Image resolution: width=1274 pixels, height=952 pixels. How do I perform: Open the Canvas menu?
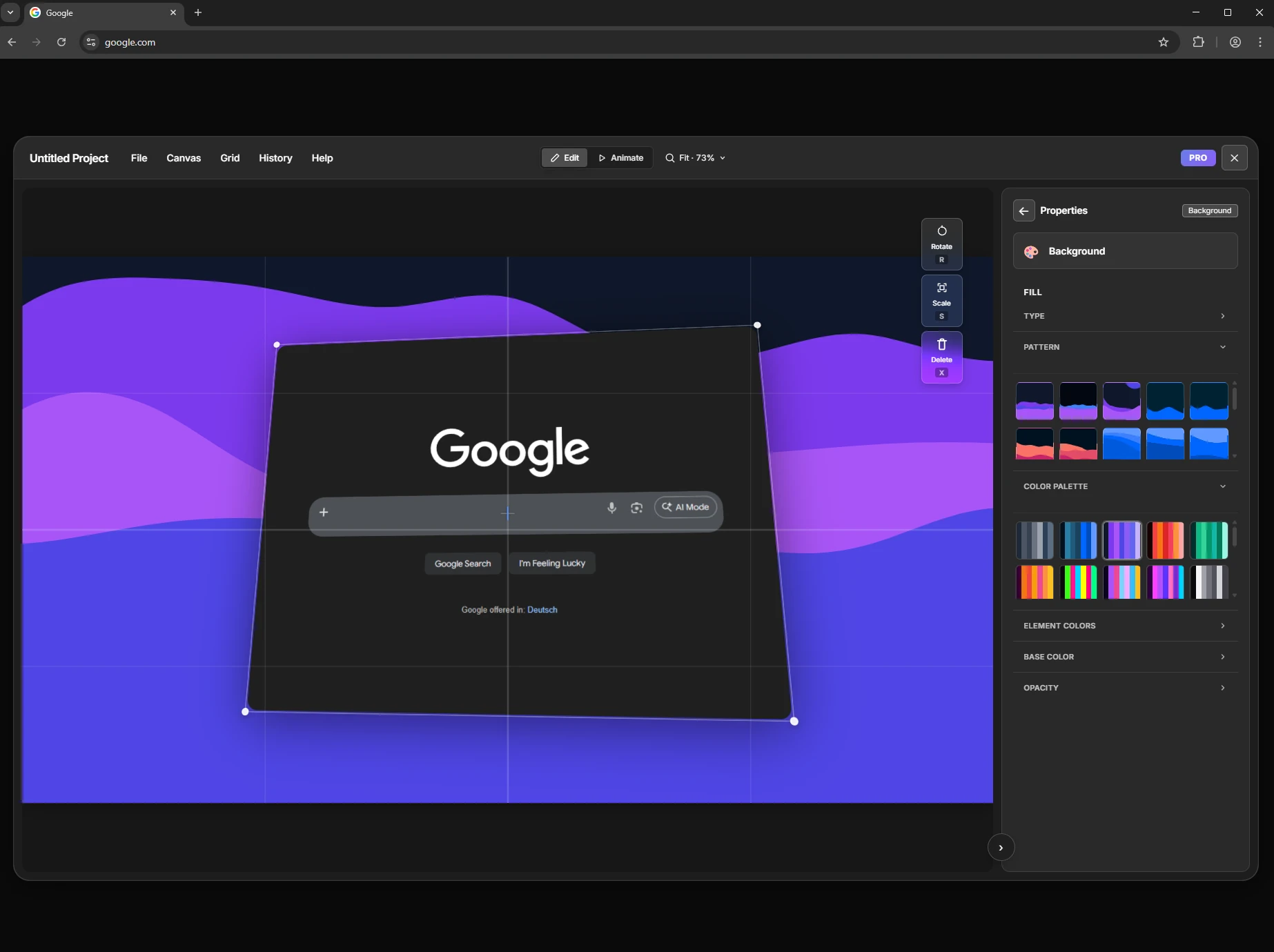point(184,158)
